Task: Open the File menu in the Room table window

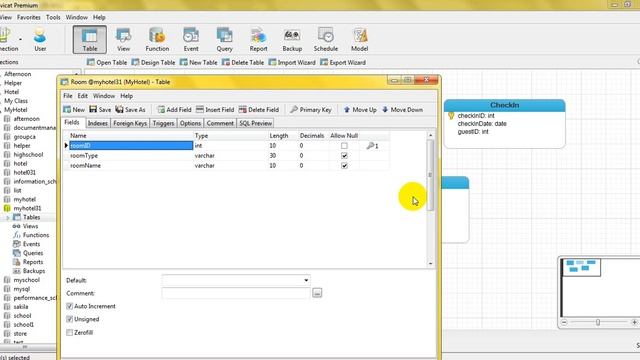Action: (68, 96)
